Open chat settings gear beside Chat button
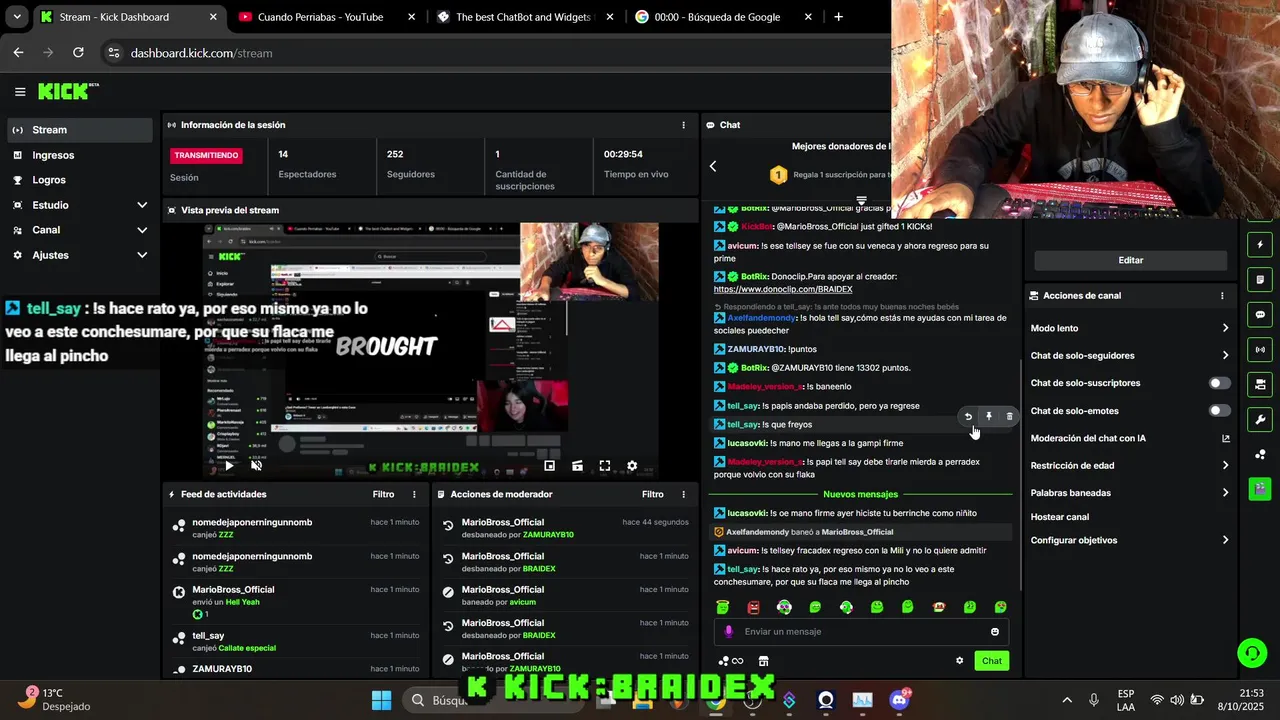Screen dimensions: 1280x720 [x=960, y=660]
